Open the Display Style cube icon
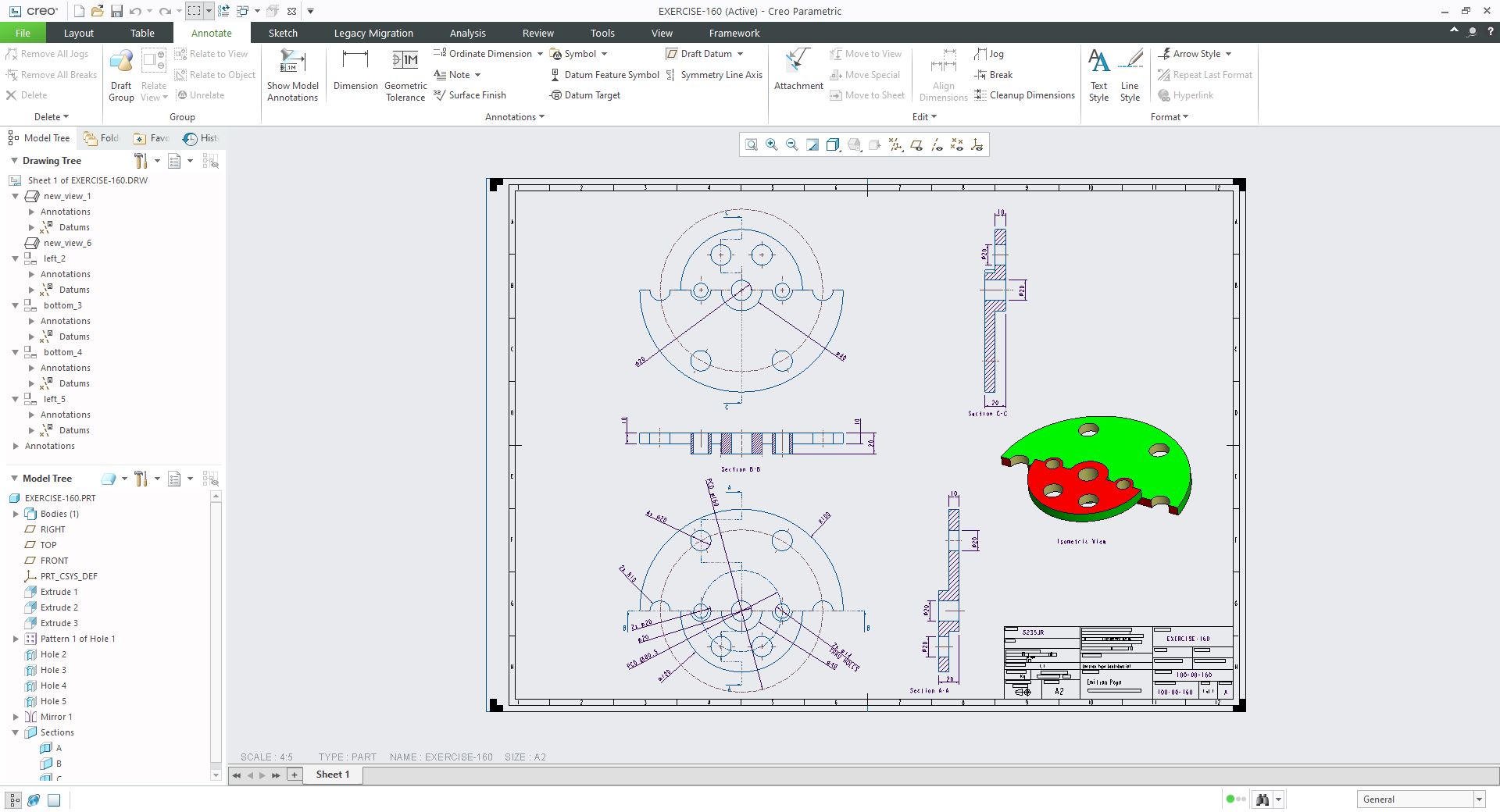The height and width of the screenshot is (812, 1500). [x=833, y=145]
